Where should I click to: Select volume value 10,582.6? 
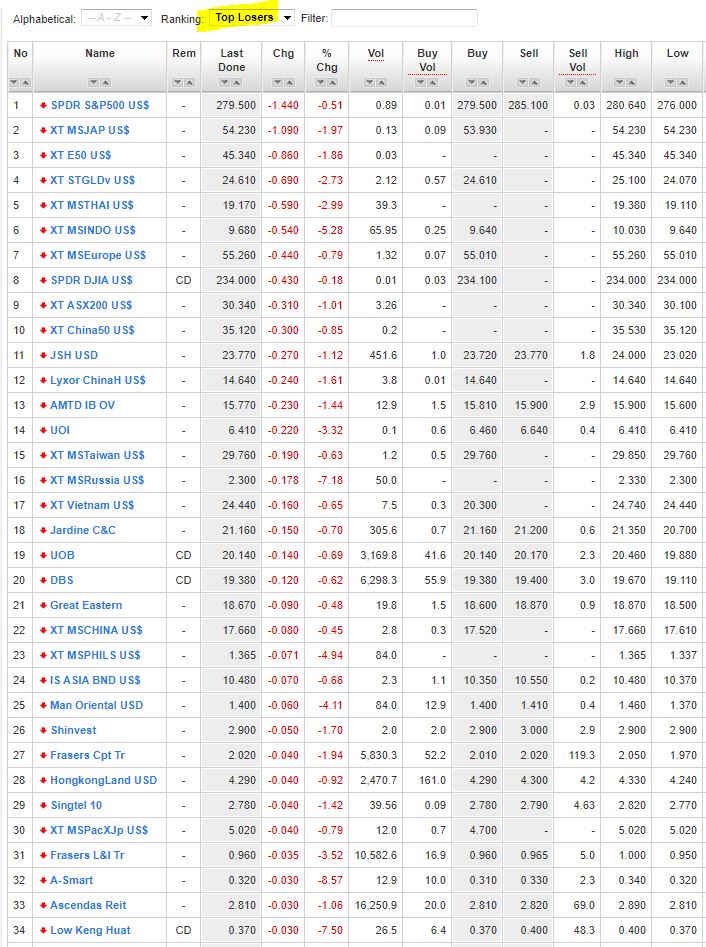[x=376, y=855]
